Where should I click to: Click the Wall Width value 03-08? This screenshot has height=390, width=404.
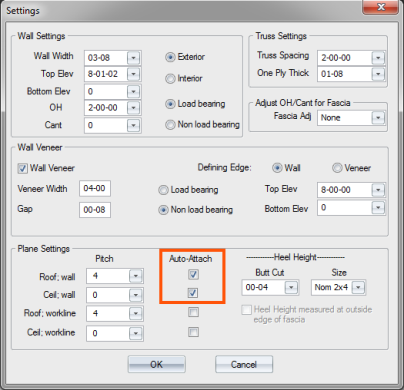[x=99, y=58]
